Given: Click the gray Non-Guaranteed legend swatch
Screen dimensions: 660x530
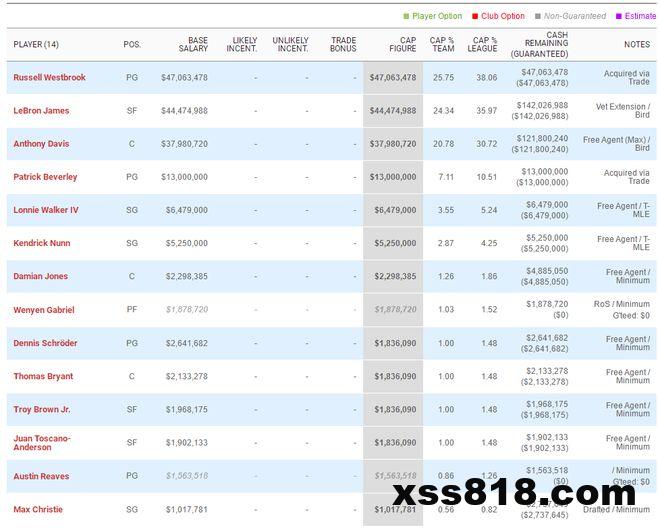Looking at the screenshot, I should (538, 16).
